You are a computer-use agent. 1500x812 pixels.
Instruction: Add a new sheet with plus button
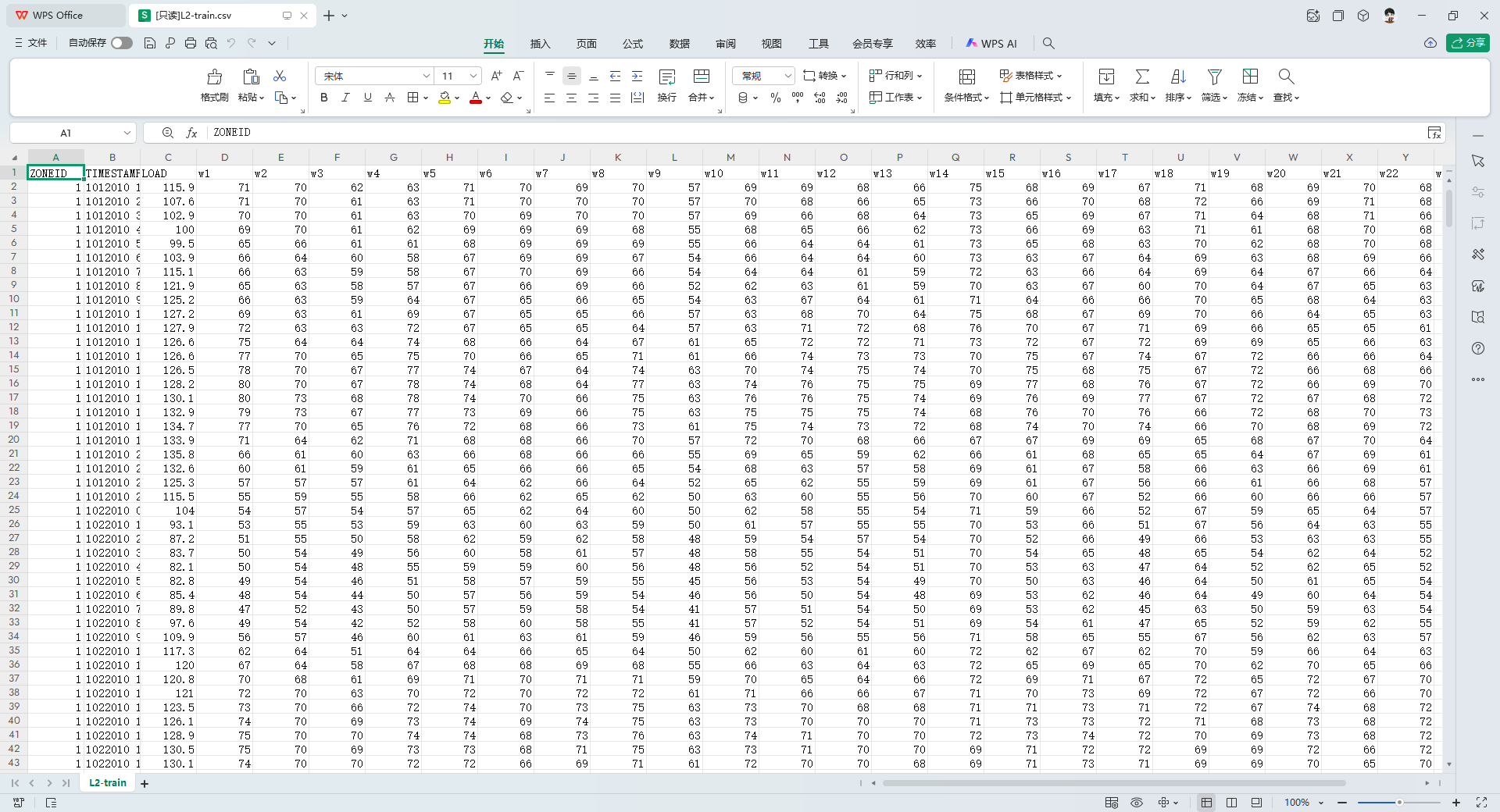pos(145,783)
